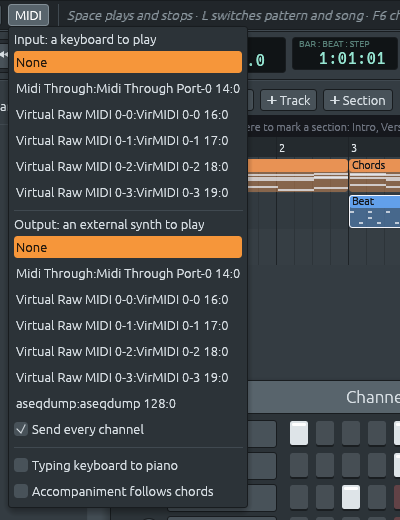
Task: Choose Virtual Raw MIDI 0-0 16:0 as output
Action: tap(128, 300)
